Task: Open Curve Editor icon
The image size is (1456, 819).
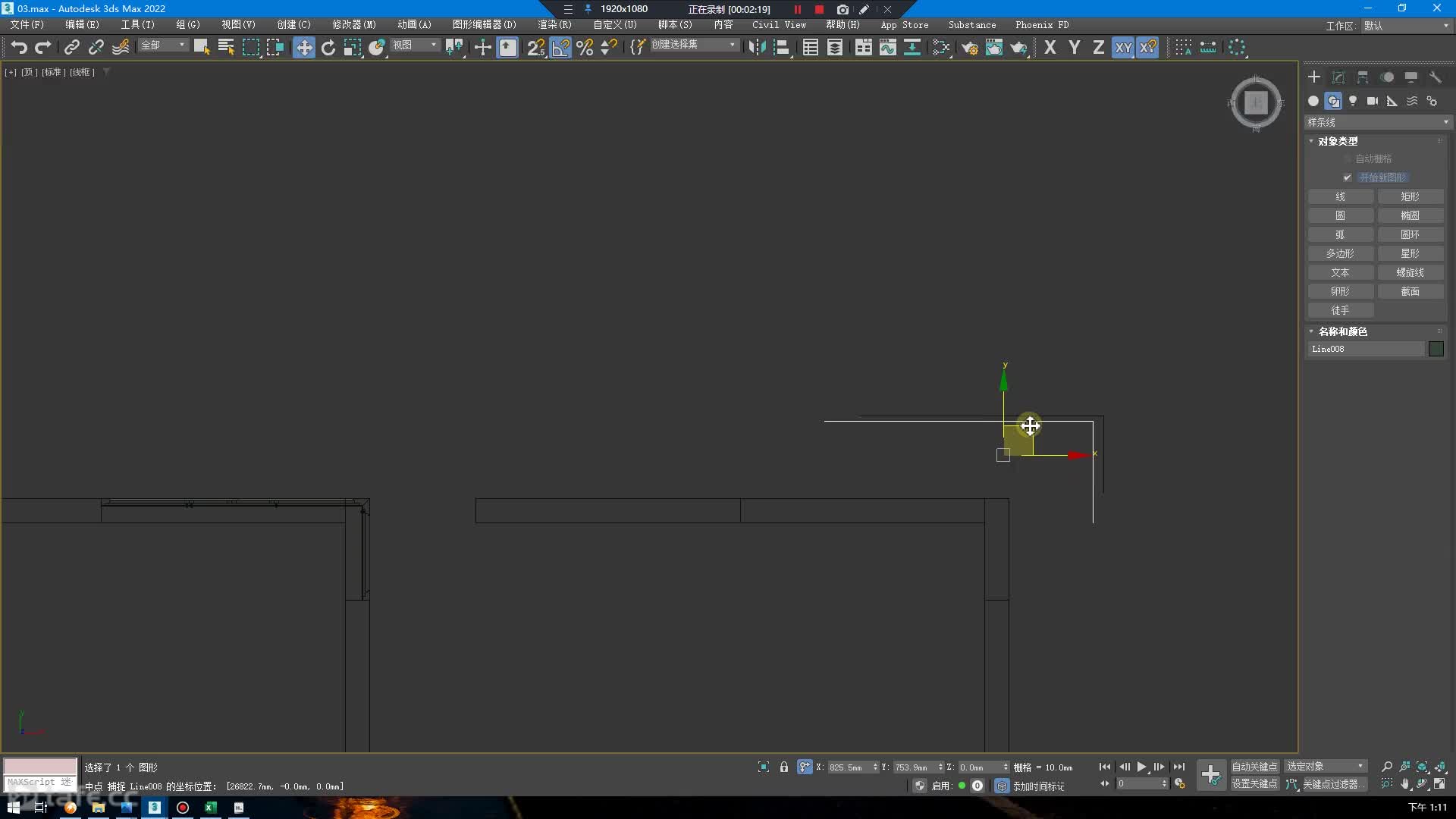Action: coord(888,48)
